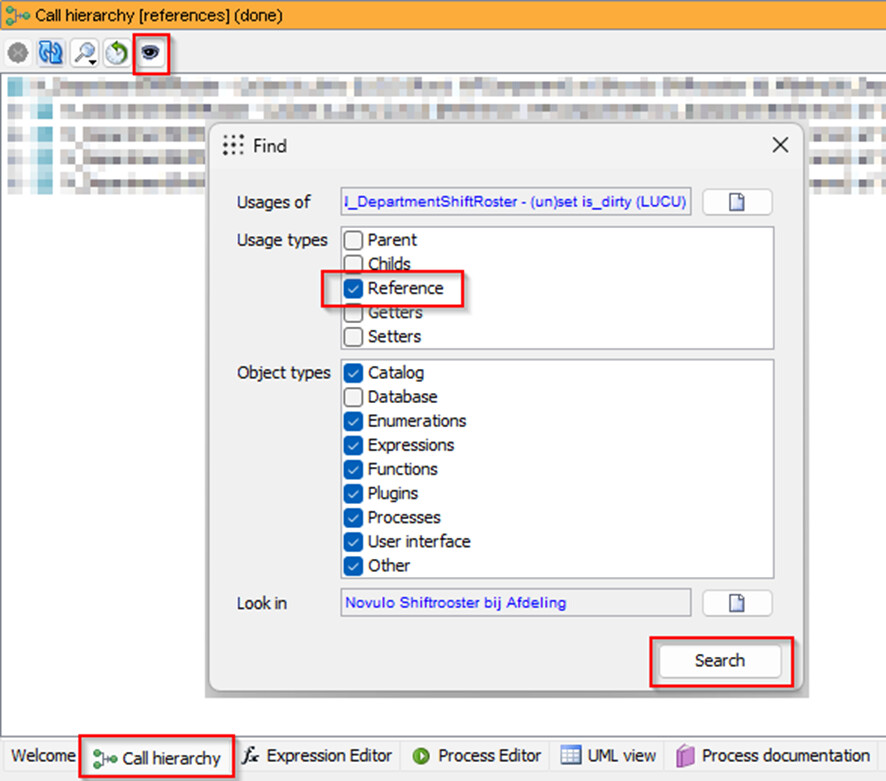The image size is (886, 781).
Task: Open the magnifier find toolbar icon
Action: (x=85, y=53)
